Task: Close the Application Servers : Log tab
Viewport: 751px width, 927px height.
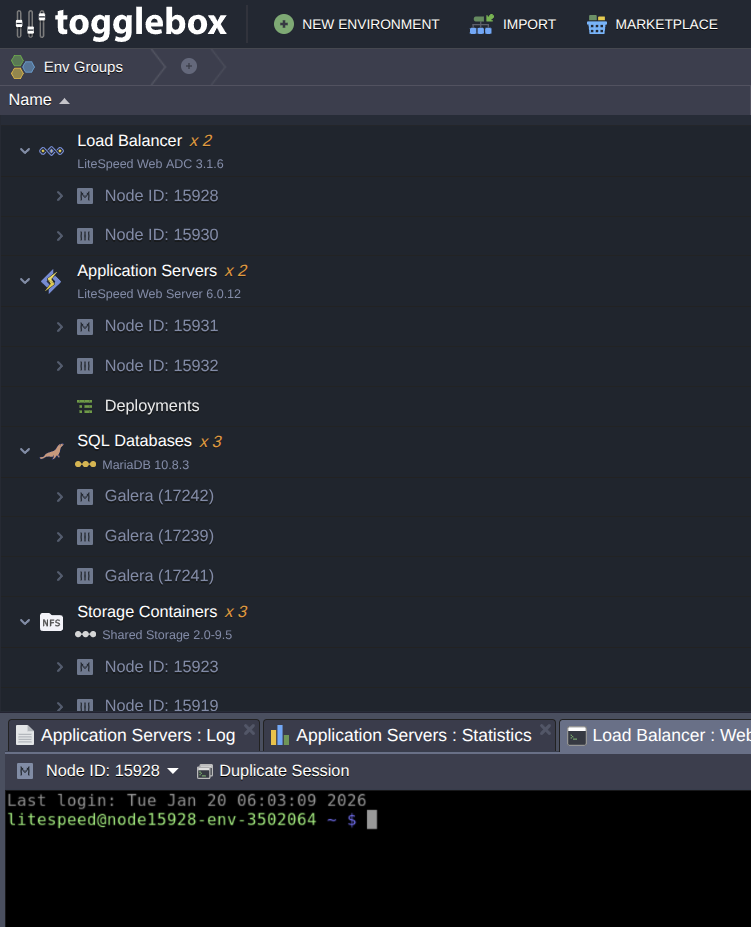Action: [250, 729]
